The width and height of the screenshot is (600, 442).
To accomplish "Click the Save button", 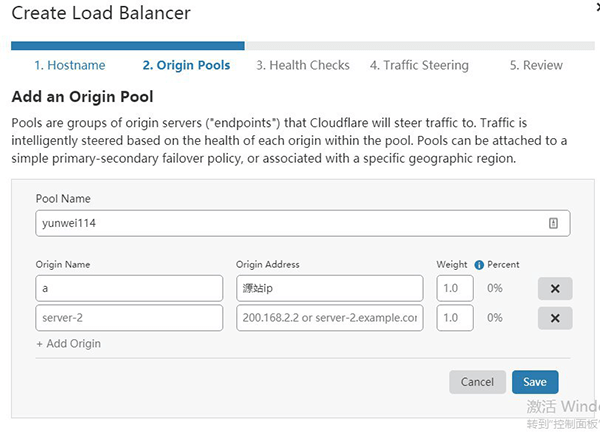I will click(535, 381).
